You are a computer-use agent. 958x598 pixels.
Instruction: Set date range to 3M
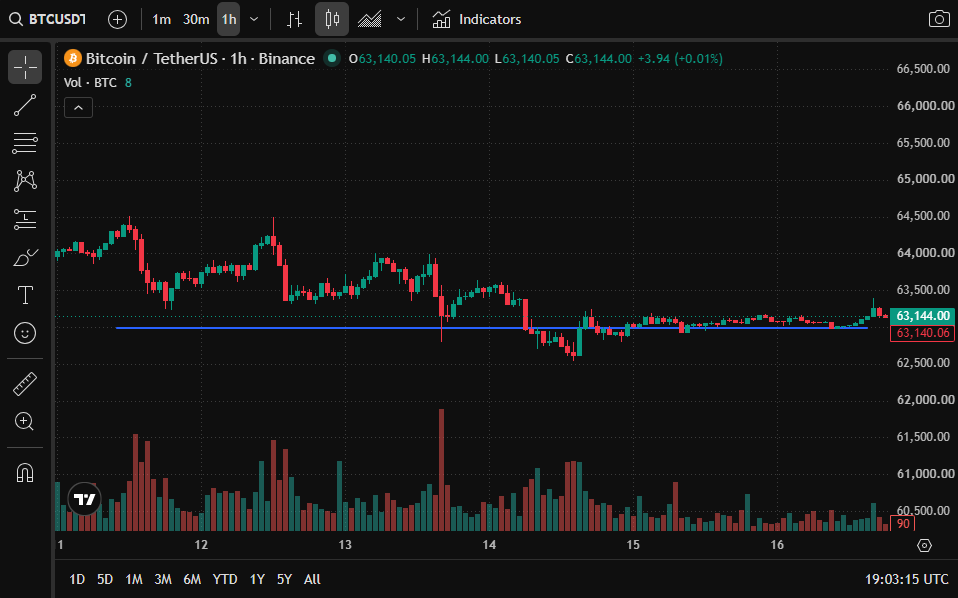pos(163,579)
